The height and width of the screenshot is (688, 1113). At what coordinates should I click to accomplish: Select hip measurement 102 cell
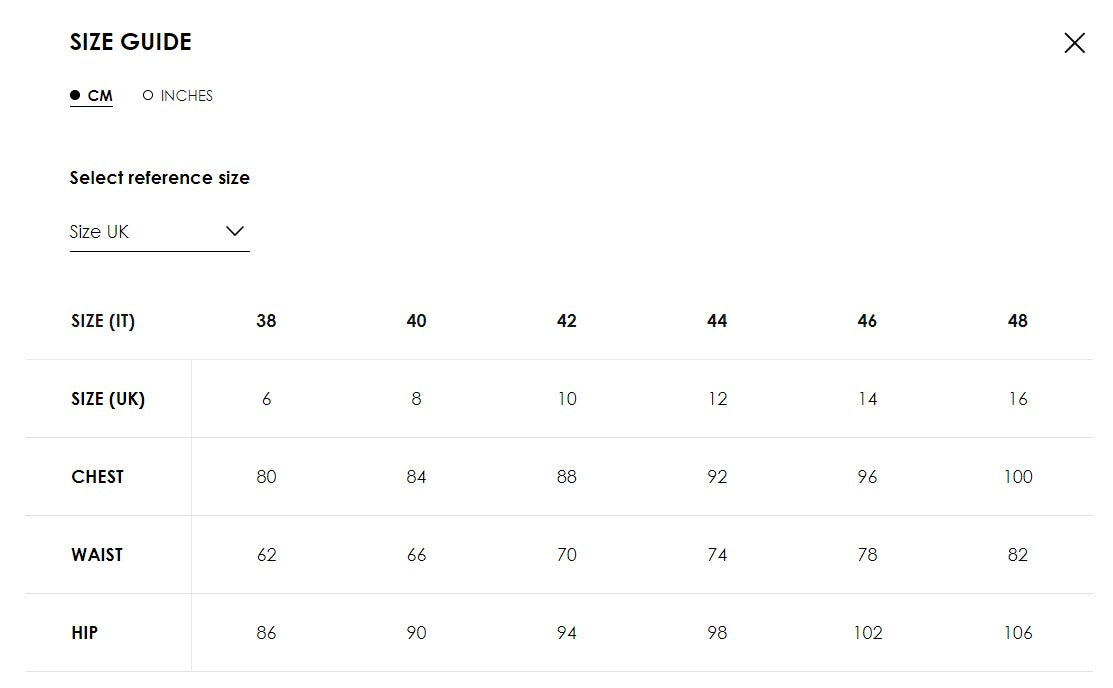click(x=867, y=633)
